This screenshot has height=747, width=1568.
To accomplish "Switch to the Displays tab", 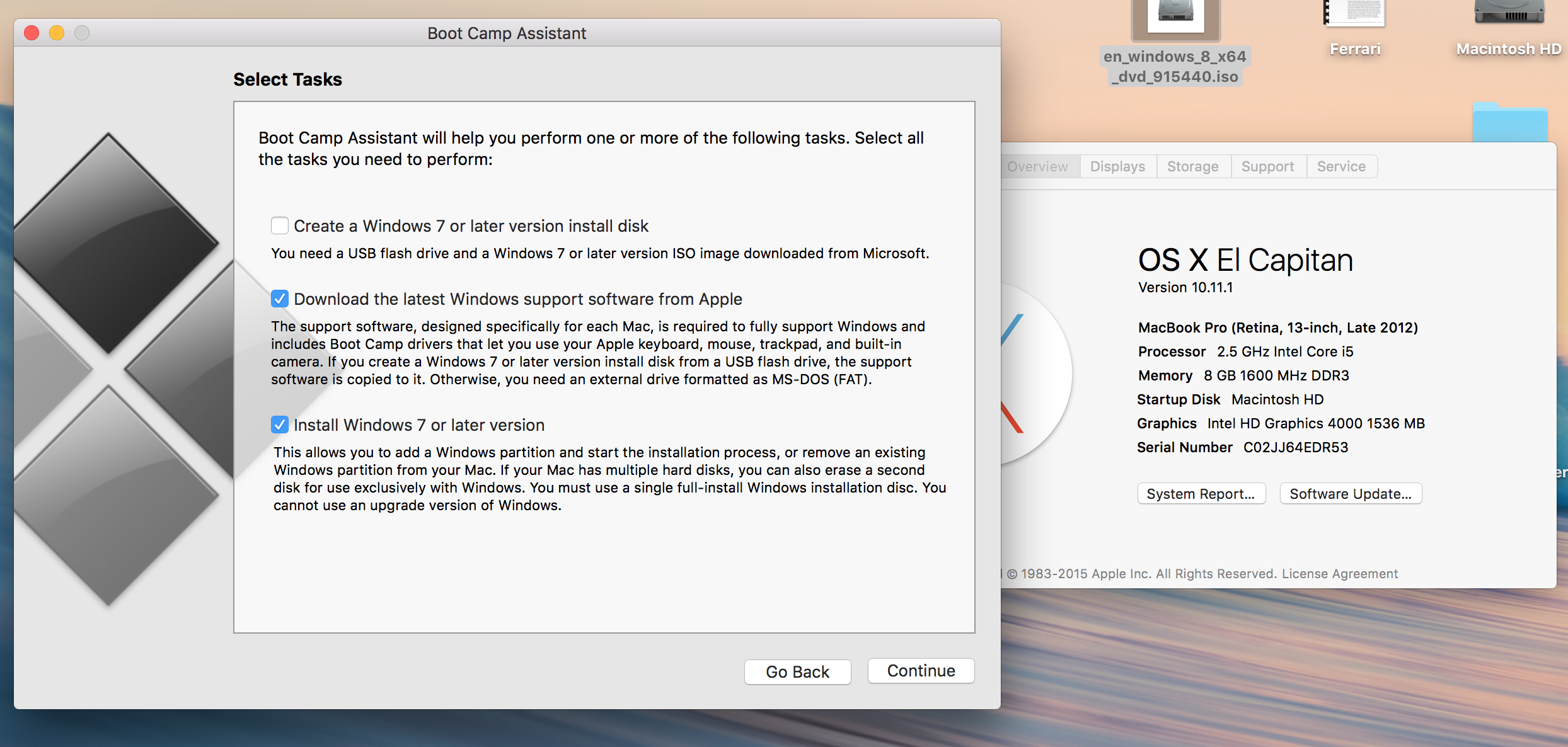I will point(1118,166).
